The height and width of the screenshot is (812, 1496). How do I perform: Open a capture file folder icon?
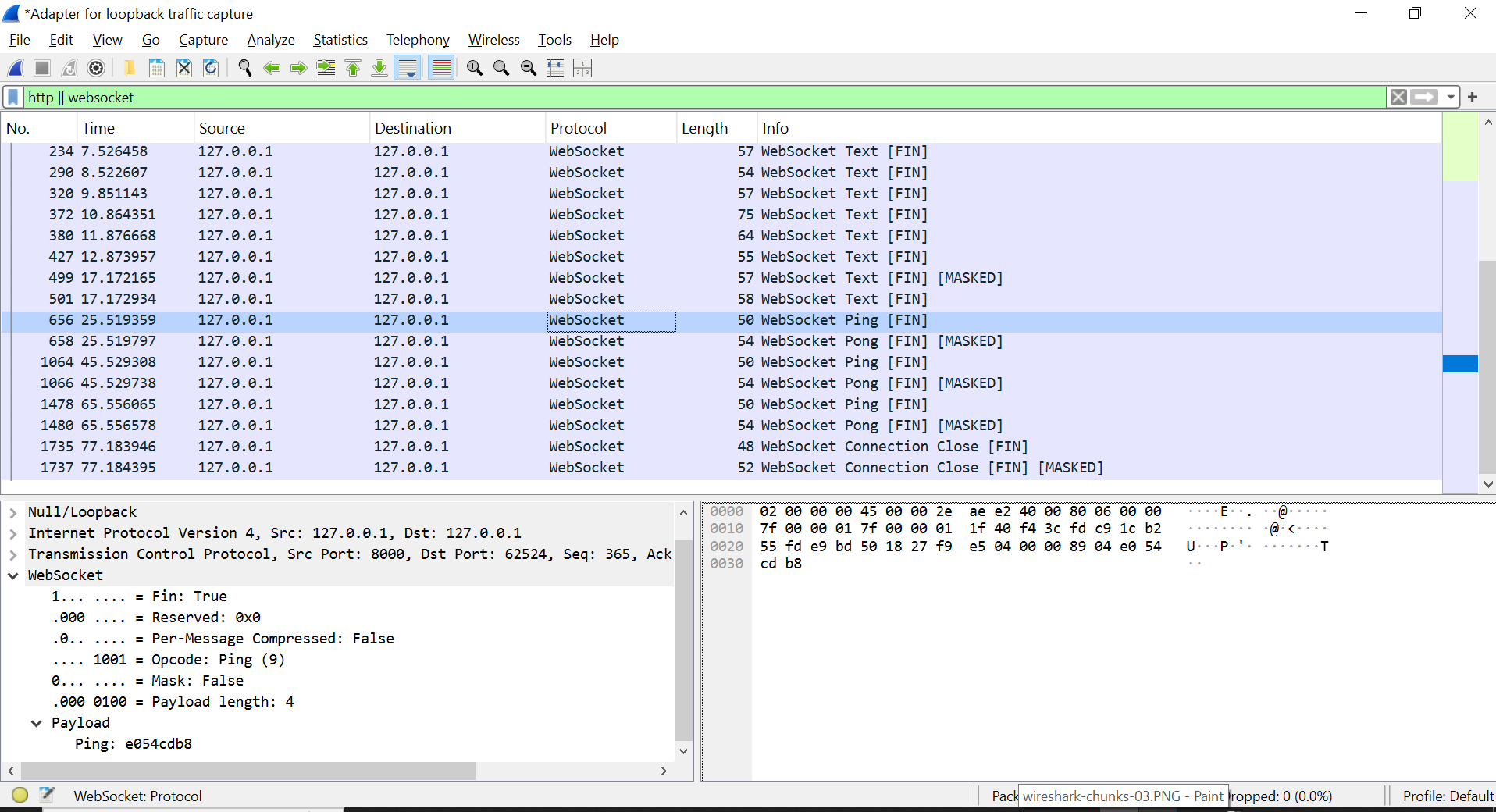pyautogui.click(x=130, y=68)
